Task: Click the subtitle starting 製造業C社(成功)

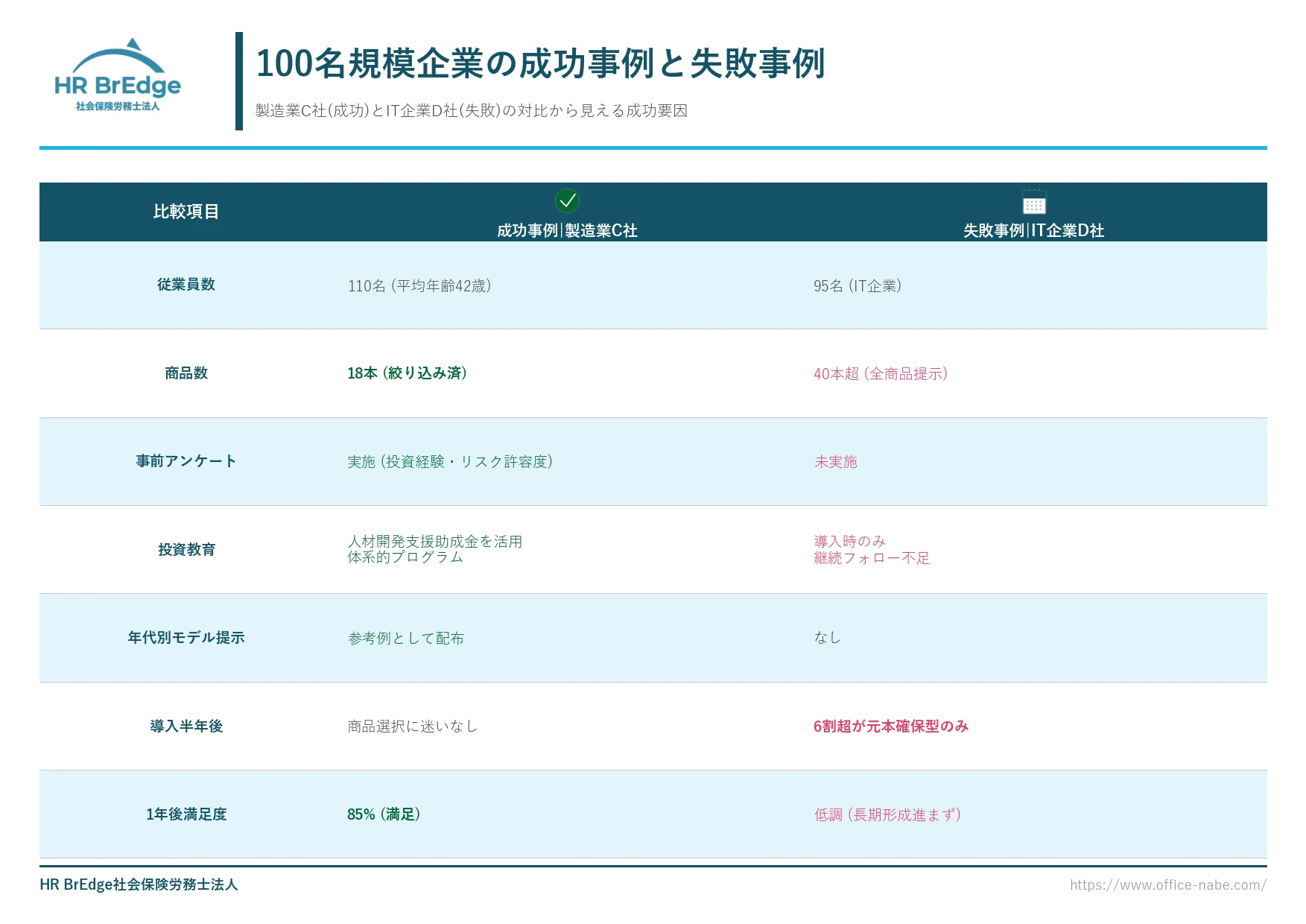Action: 471,110
